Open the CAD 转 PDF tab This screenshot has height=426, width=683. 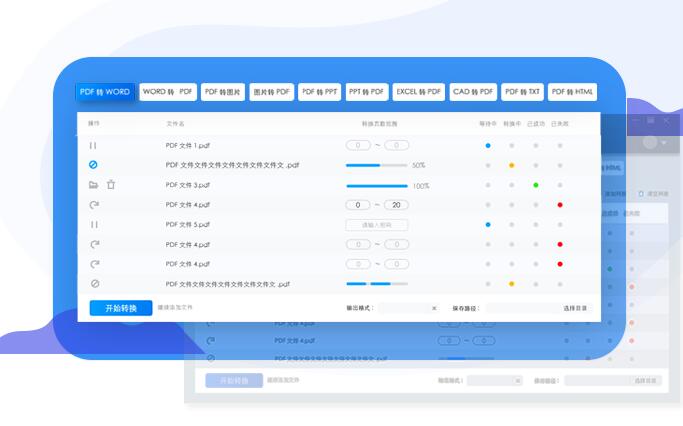pyautogui.click(x=472, y=92)
